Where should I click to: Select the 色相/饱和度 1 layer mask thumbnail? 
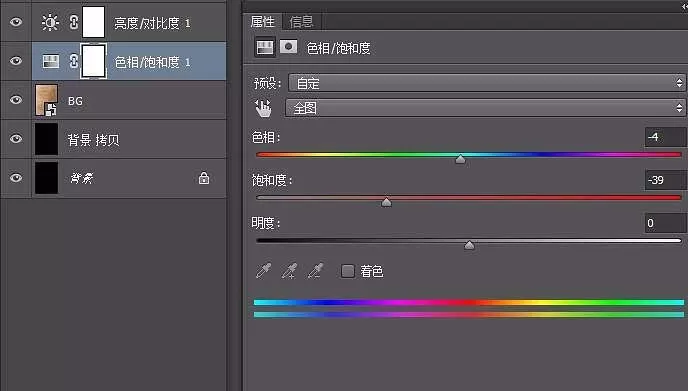point(93,61)
